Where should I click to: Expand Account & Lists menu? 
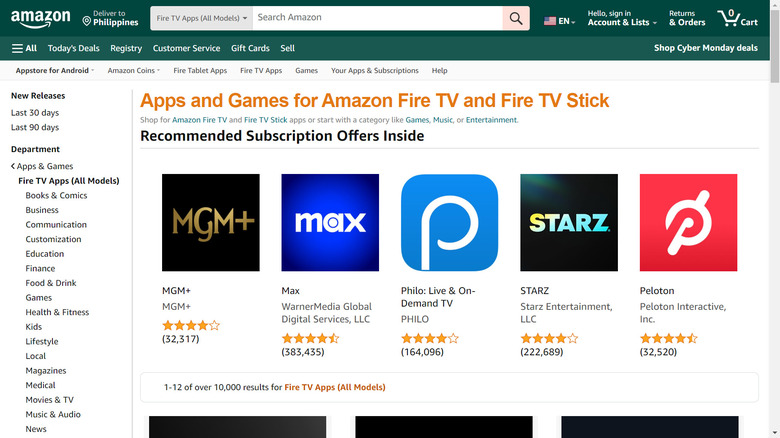point(622,22)
